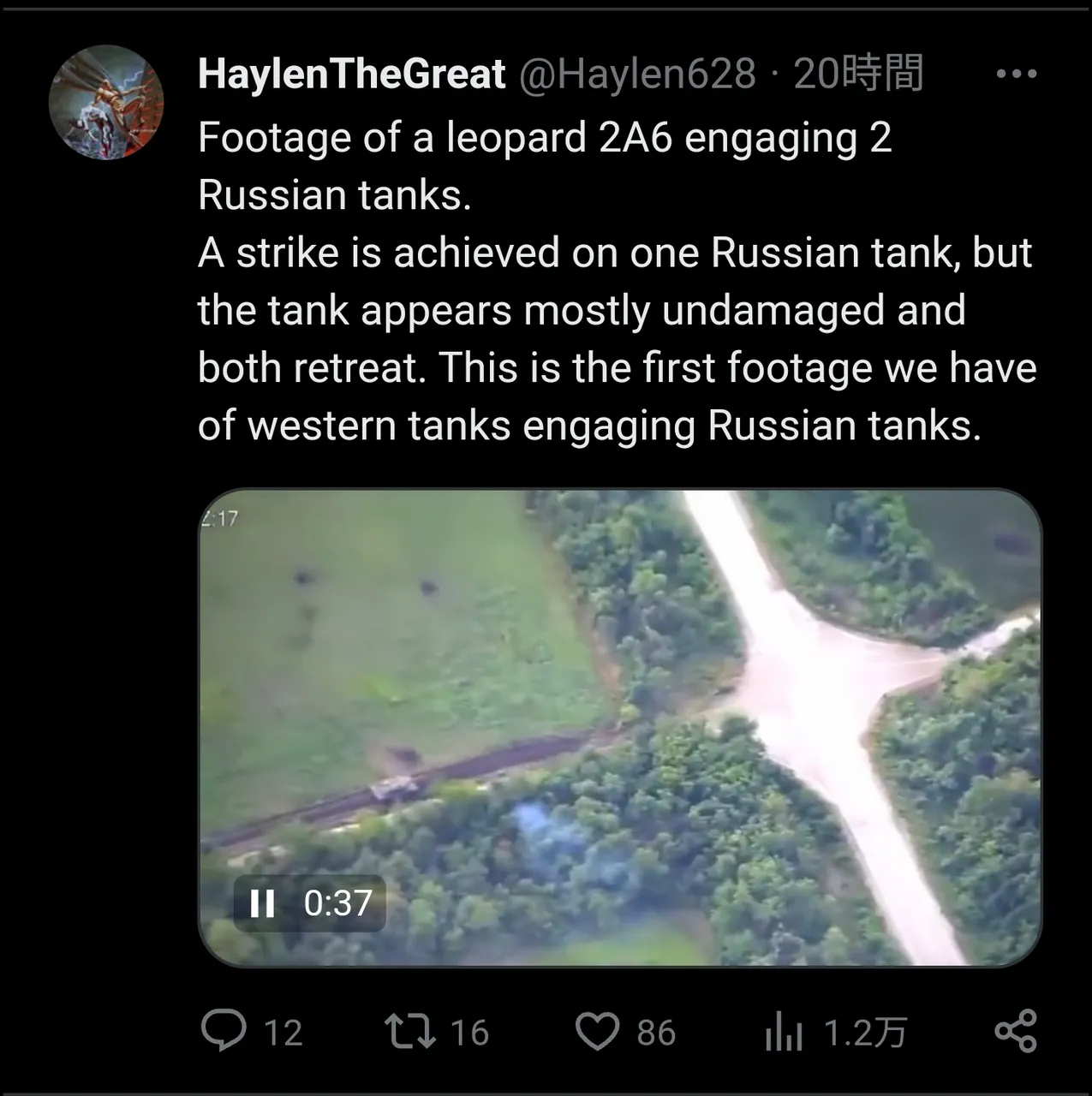Image resolution: width=1092 pixels, height=1096 pixels.
Task: Open view analytics bar chart icon
Action: point(784,1032)
